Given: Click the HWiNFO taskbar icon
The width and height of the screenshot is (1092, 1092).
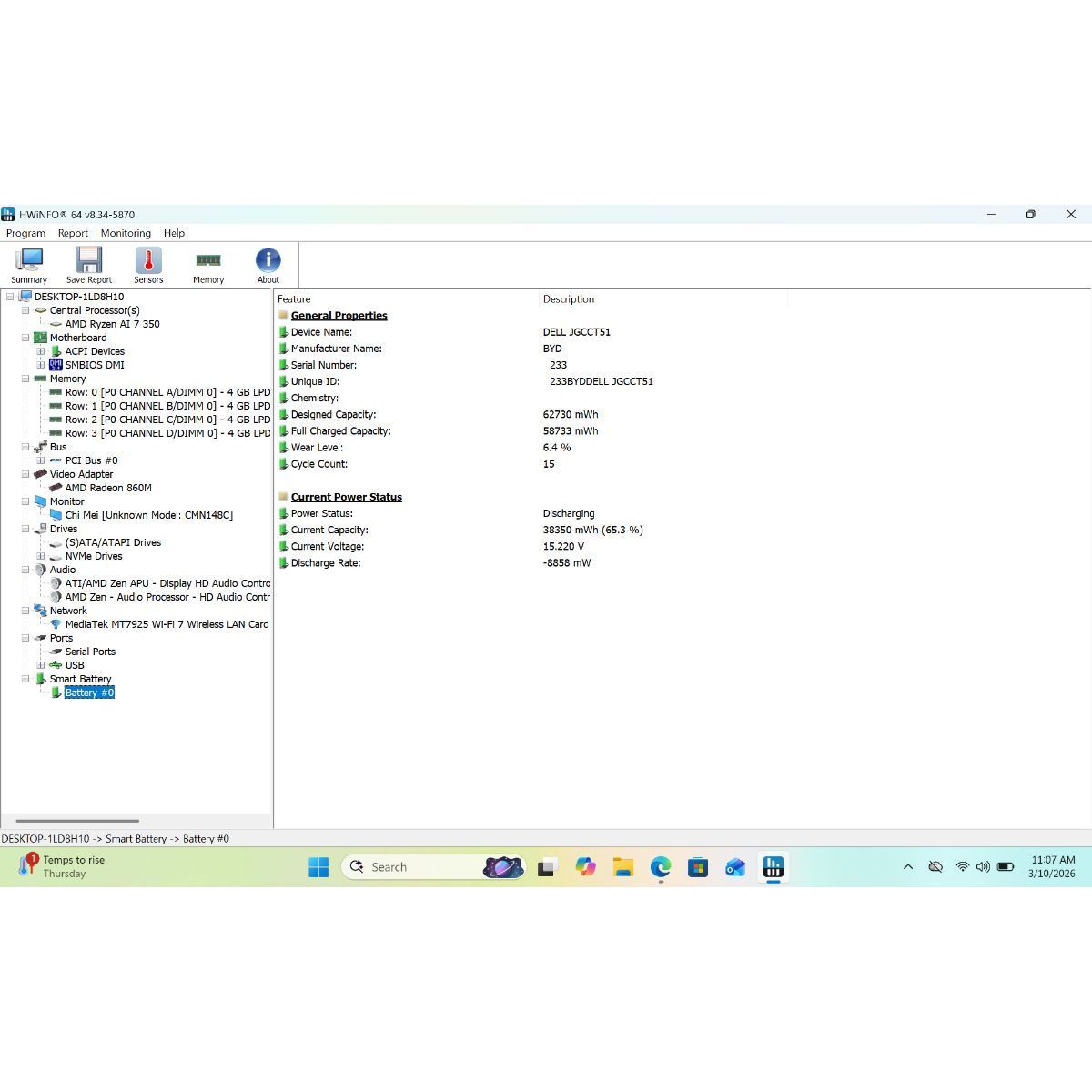Looking at the screenshot, I should [x=773, y=867].
